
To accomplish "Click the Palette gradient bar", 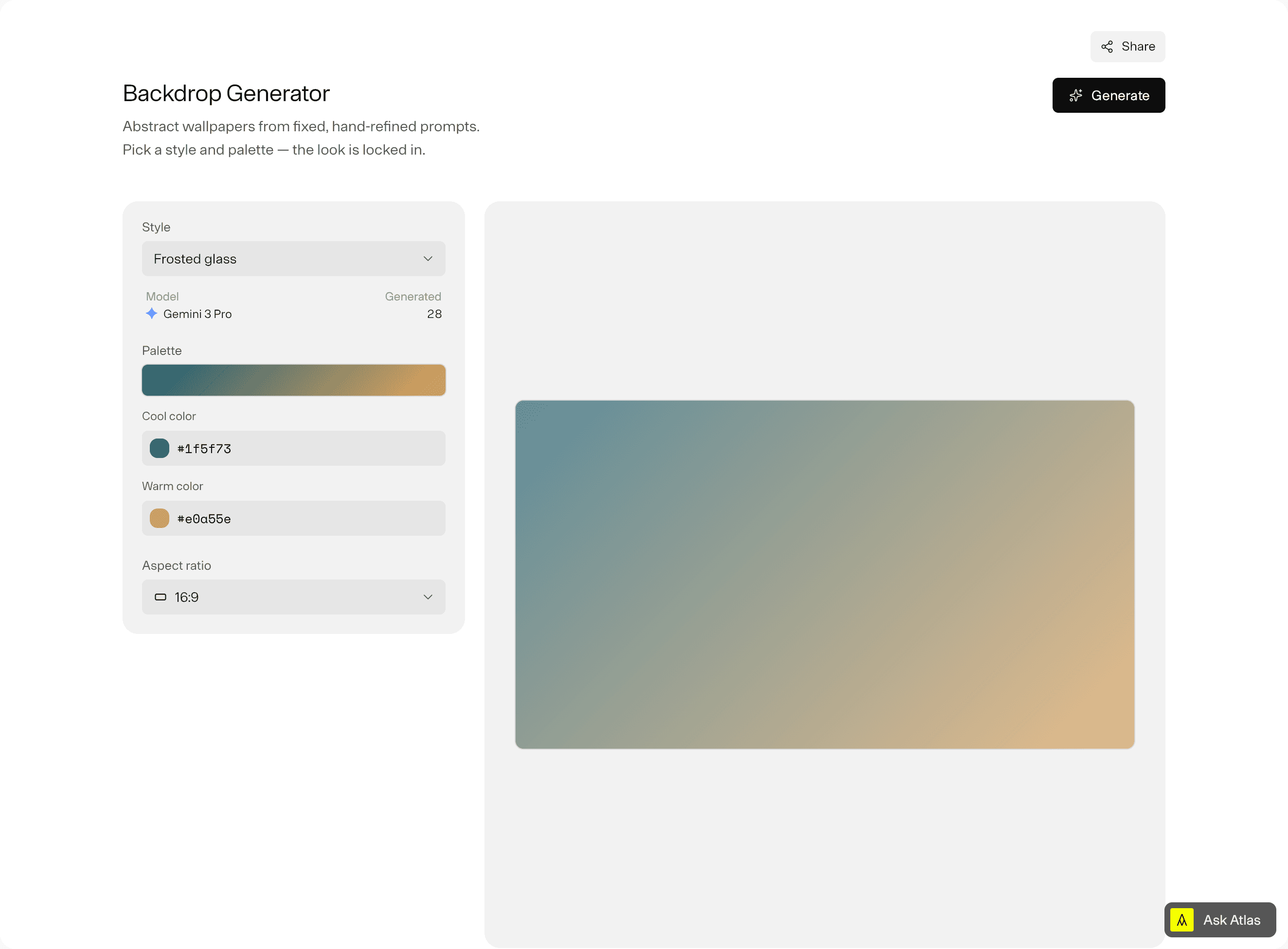I will click(293, 380).
